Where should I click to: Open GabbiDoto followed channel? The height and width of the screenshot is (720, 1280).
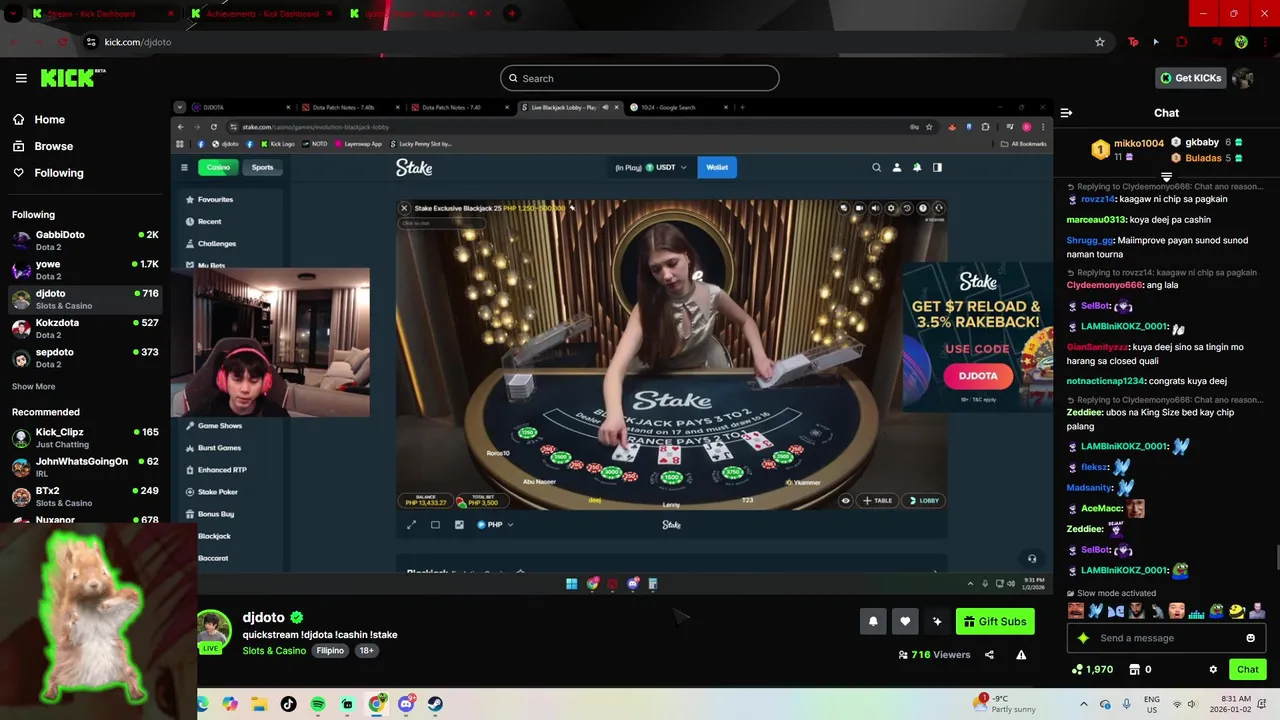pyautogui.click(x=85, y=240)
